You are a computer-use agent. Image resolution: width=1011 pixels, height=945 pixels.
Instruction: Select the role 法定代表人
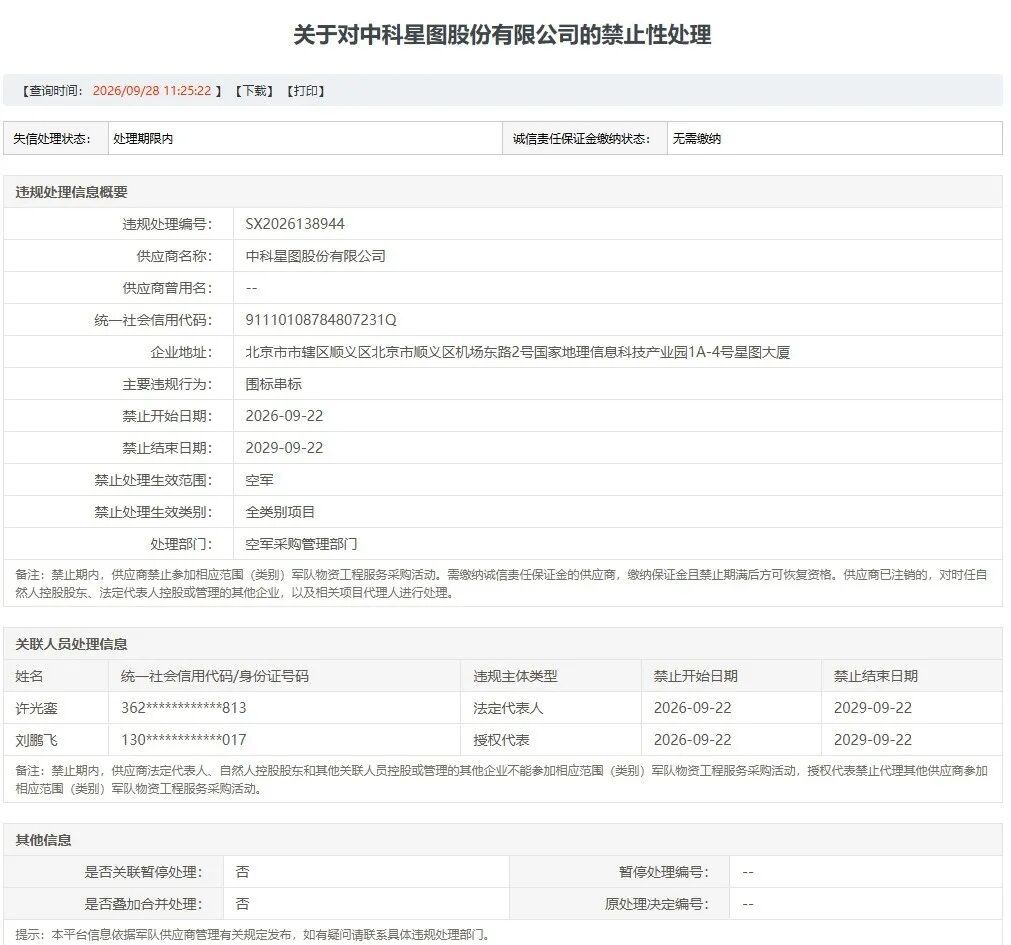click(508, 708)
